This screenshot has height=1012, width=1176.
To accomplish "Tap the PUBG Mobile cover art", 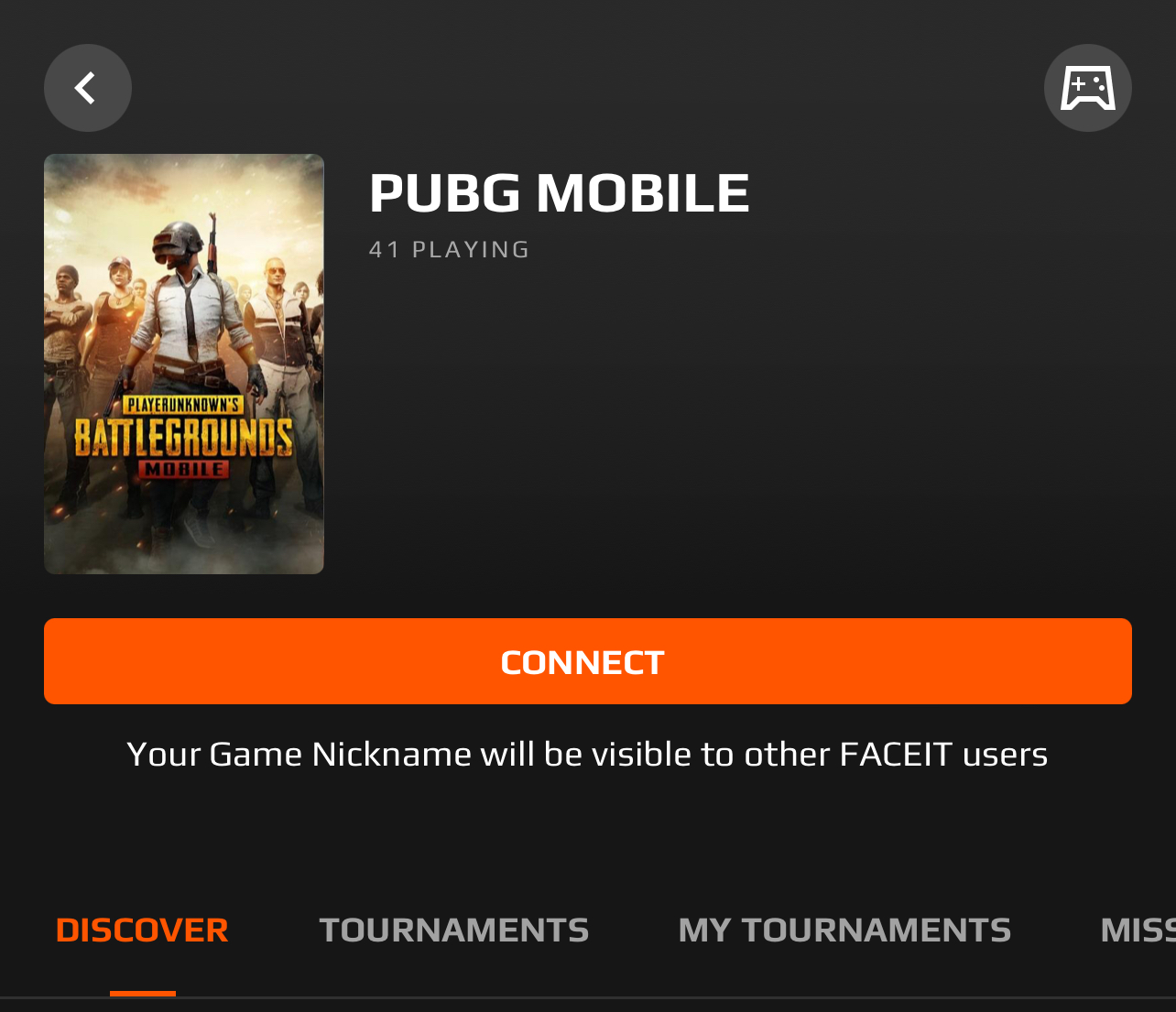I will 184,364.
